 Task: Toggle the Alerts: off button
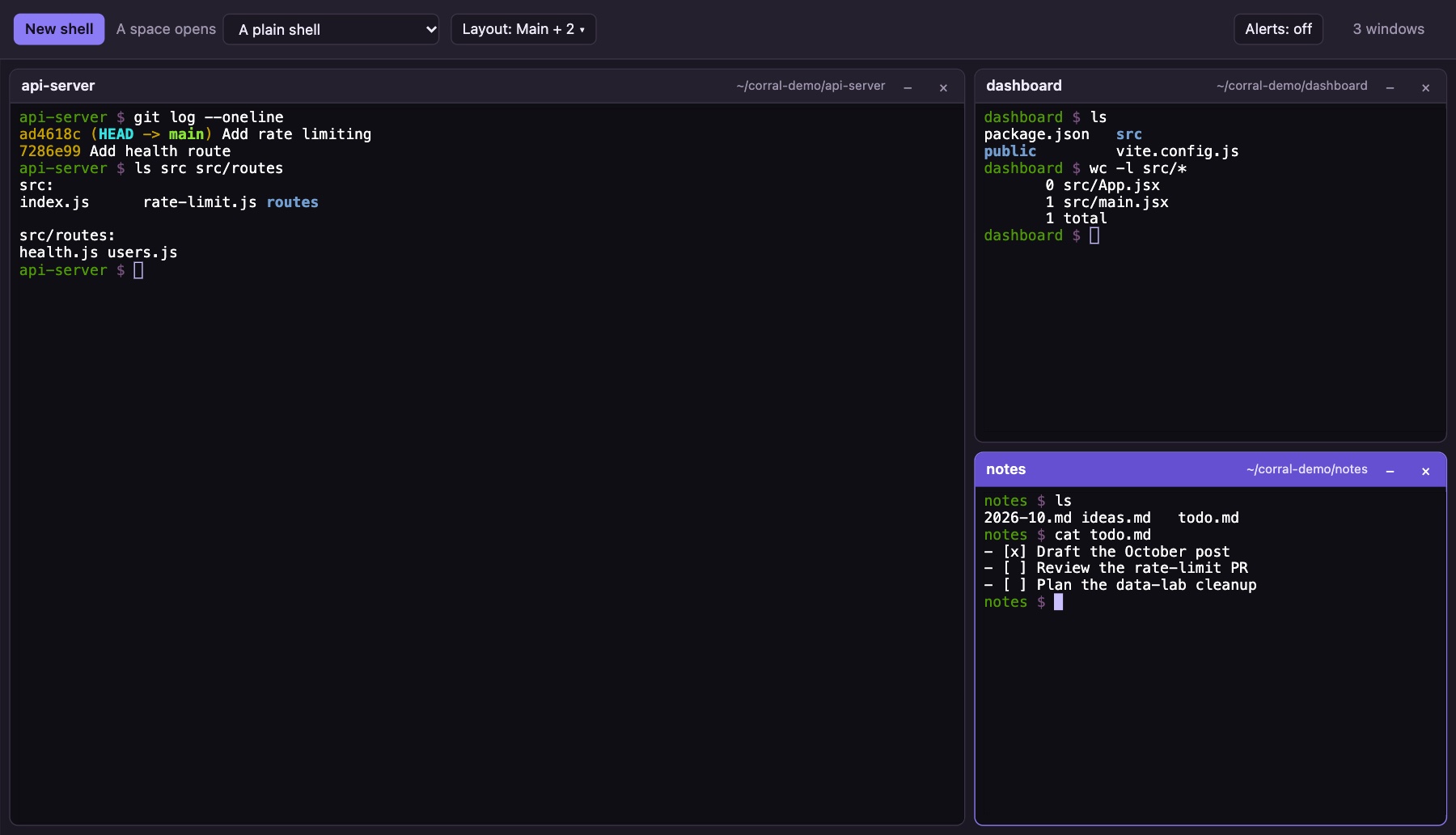[1278, 29]
